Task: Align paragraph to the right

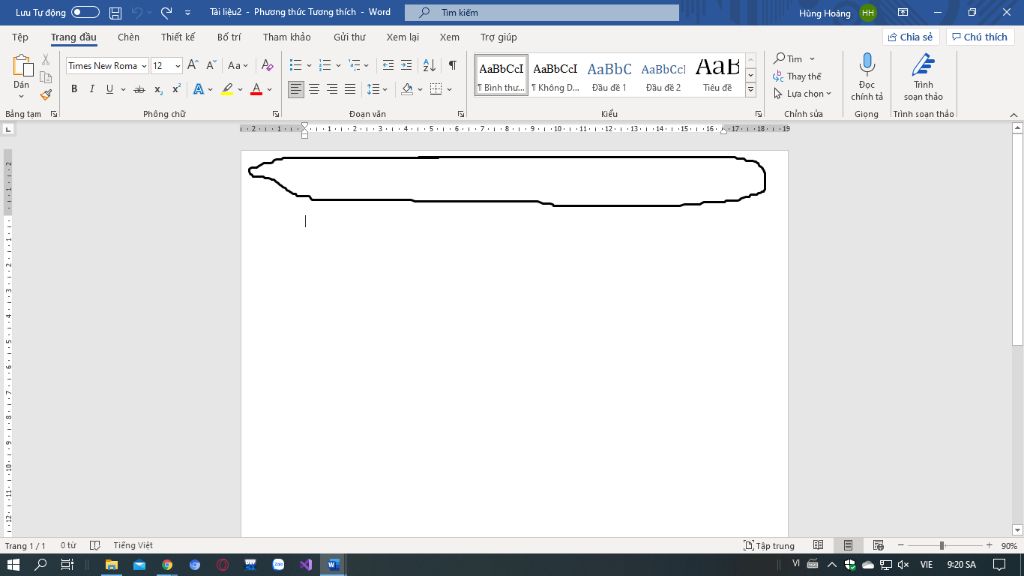Action: 332,89
